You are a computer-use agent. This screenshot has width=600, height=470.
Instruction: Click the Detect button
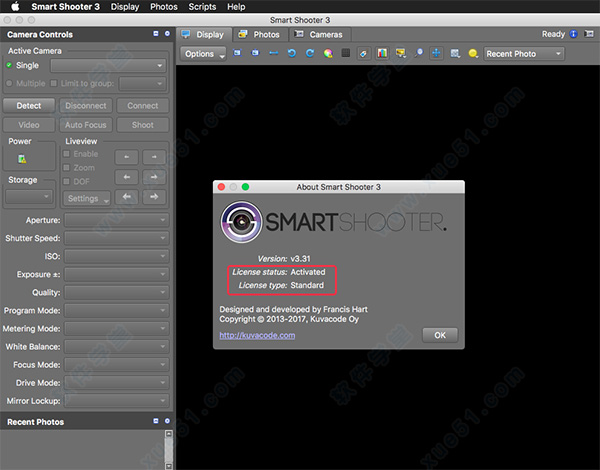click(x=29, y=106)
